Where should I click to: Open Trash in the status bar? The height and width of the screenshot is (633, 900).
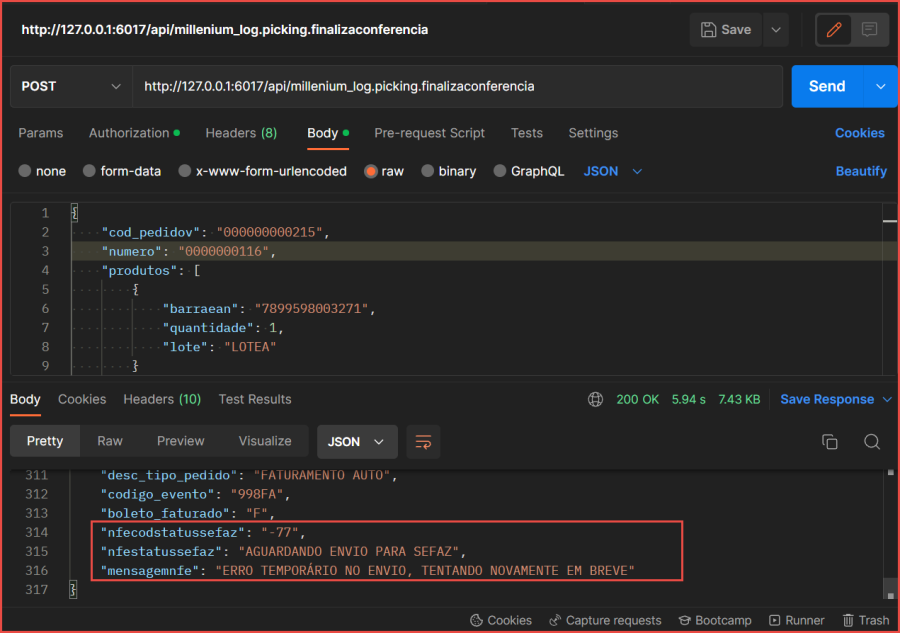866,620
